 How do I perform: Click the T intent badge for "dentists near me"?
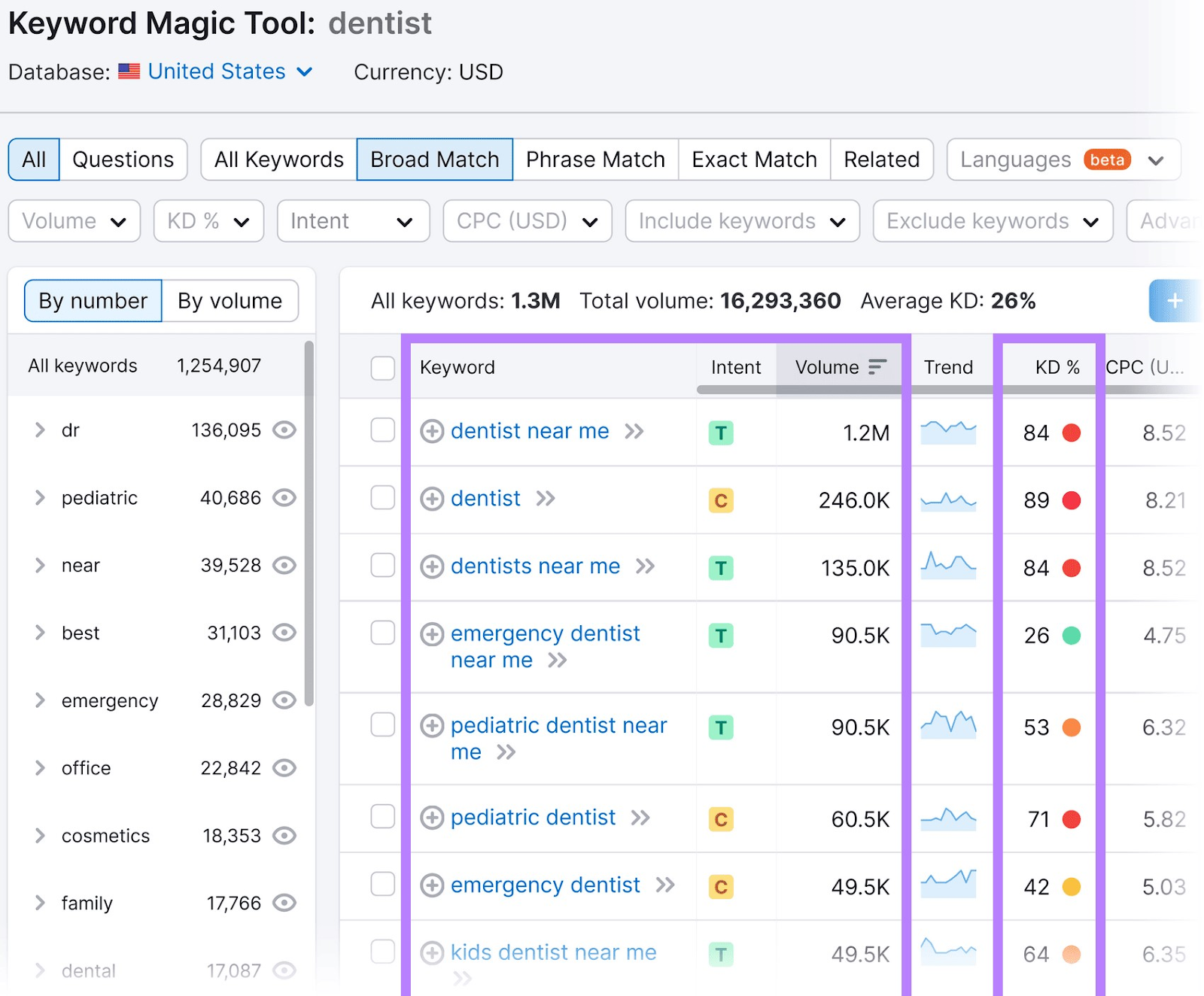[720, 568]
